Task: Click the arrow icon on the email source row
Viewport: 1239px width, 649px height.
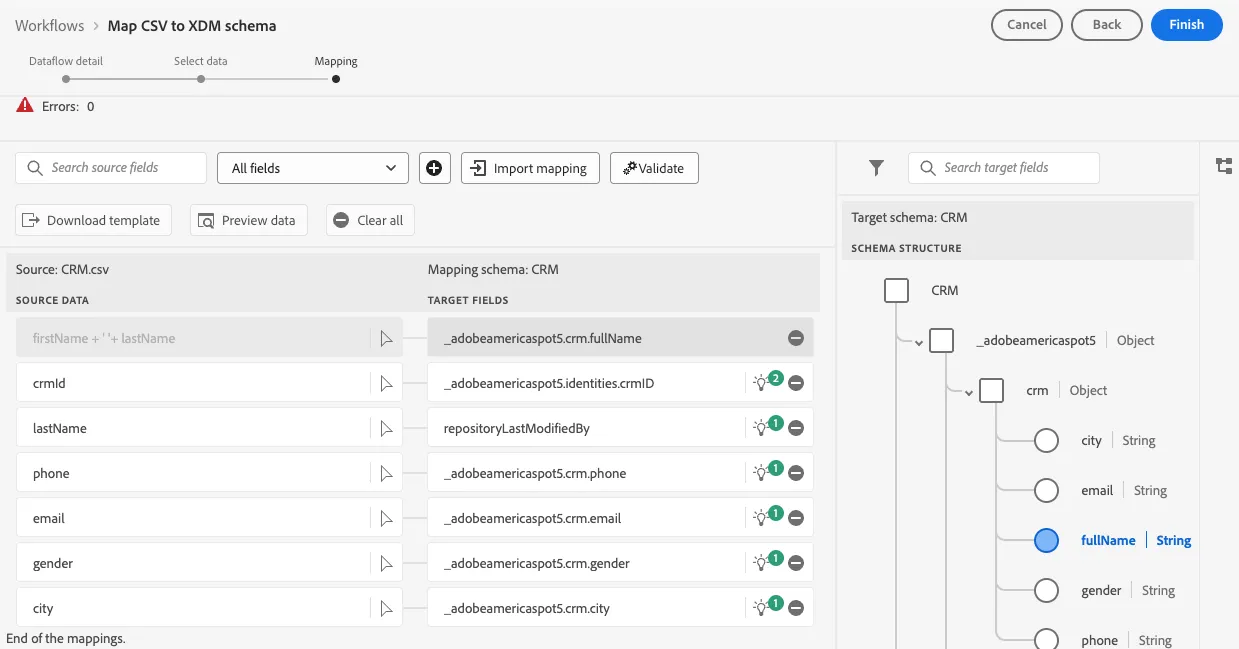Action: pyautogui.click(x=386, y=518)
